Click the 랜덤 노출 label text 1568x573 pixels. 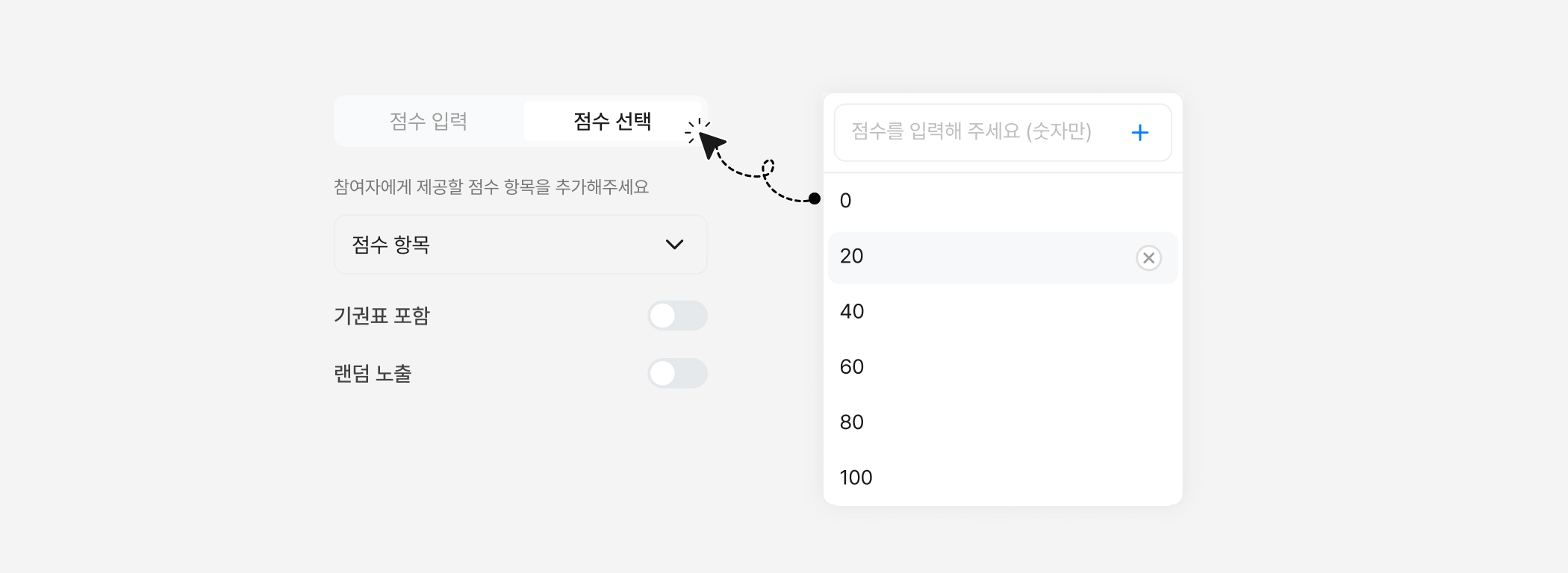pos(373,373)
